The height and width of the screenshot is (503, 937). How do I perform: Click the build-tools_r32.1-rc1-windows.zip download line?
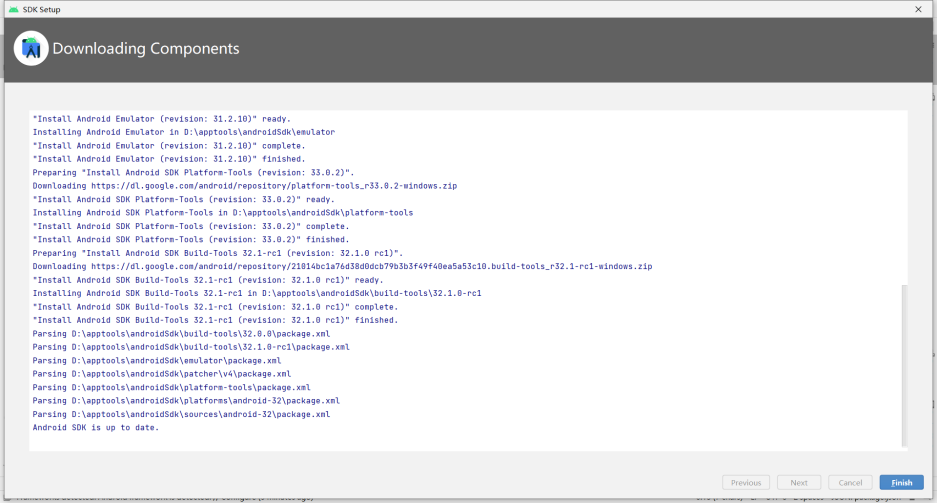tap(342, 266)
